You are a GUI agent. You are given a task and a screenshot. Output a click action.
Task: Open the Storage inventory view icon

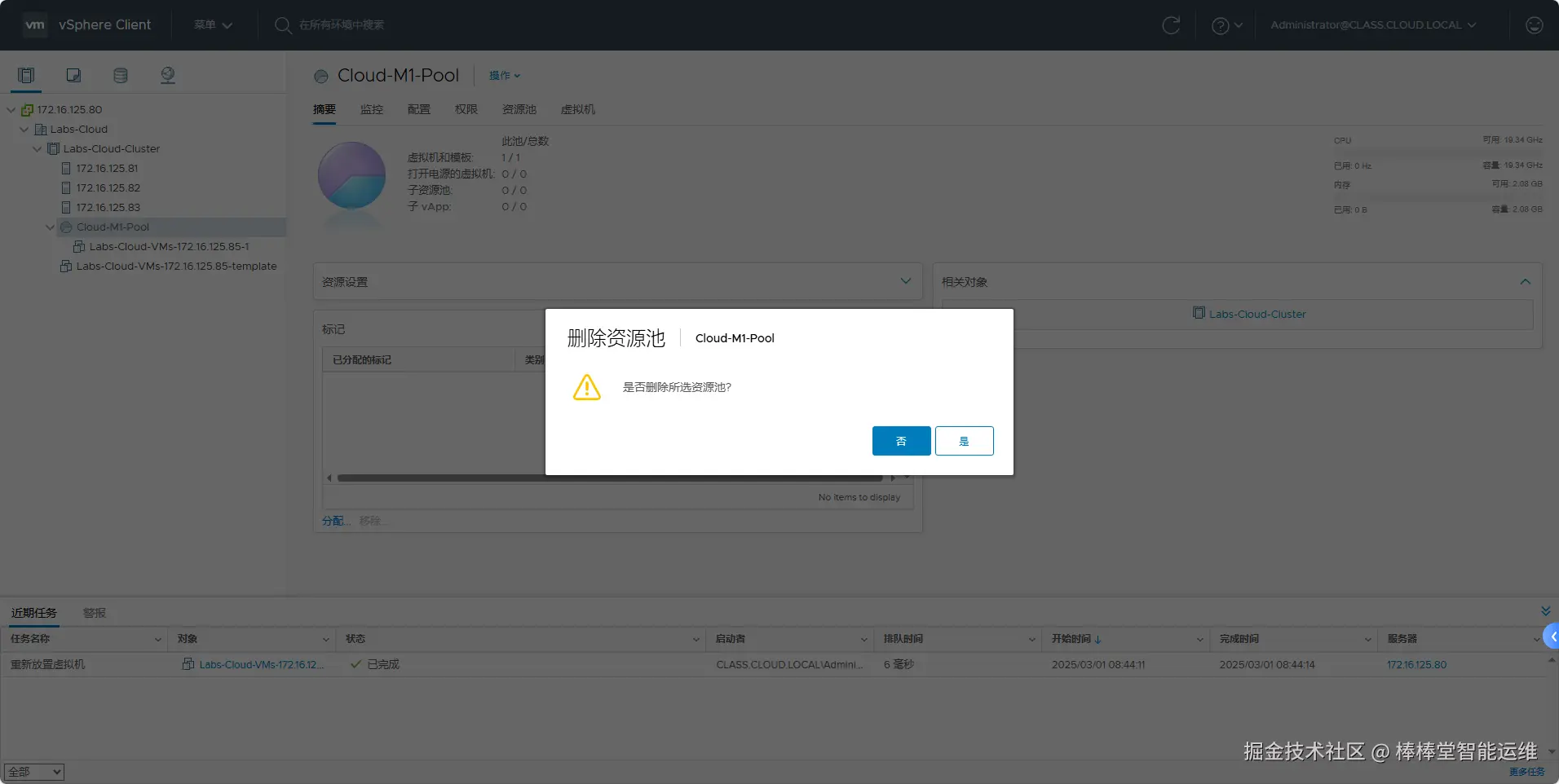point(121,75)
